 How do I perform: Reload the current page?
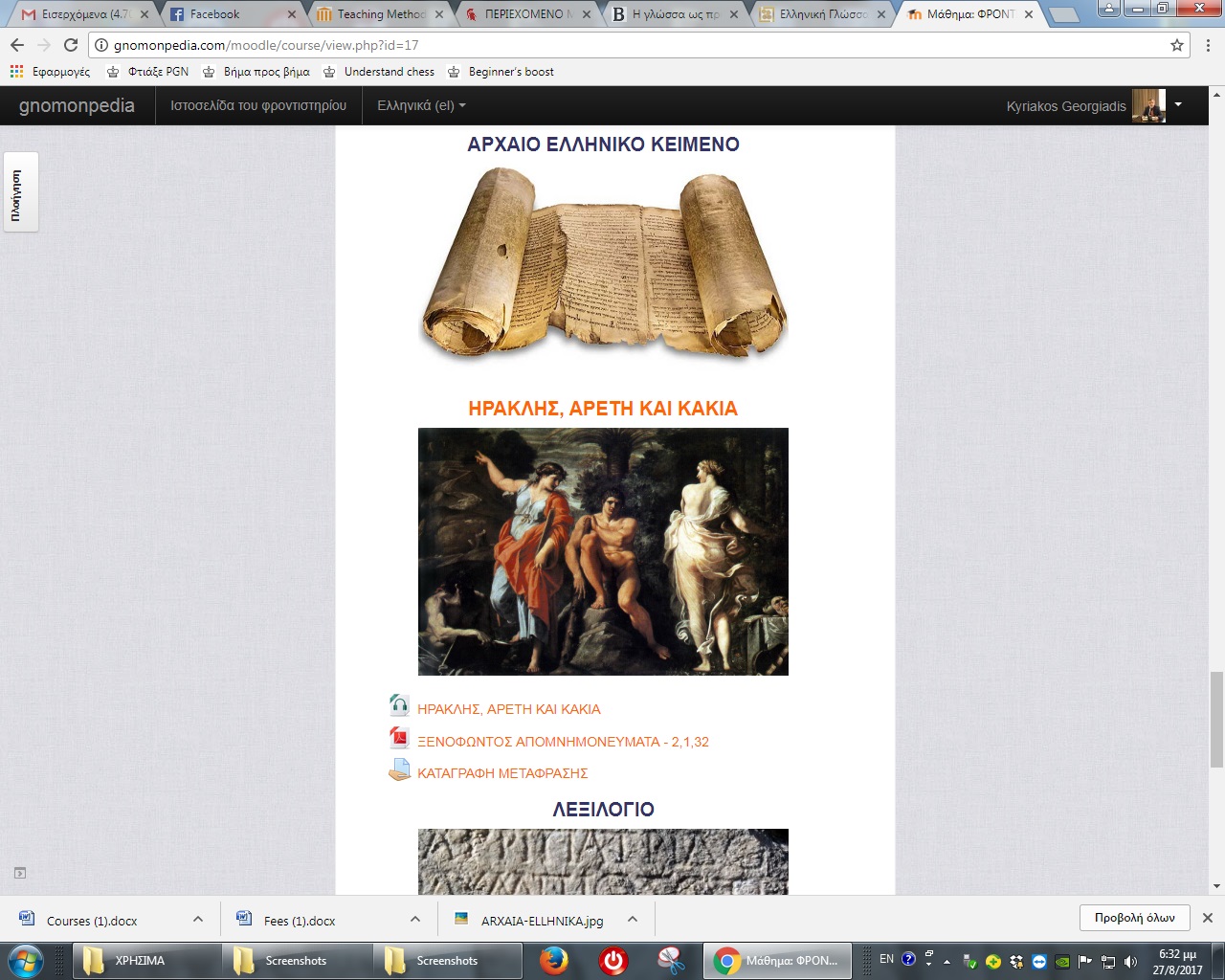pos(71,45)
